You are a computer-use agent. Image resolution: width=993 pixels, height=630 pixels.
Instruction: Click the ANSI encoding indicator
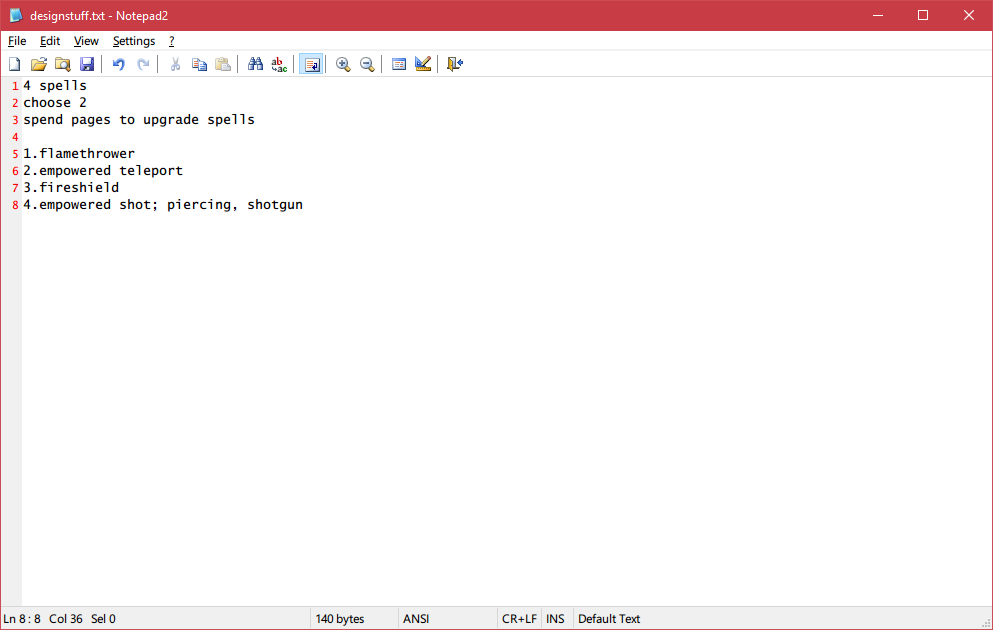416,618
